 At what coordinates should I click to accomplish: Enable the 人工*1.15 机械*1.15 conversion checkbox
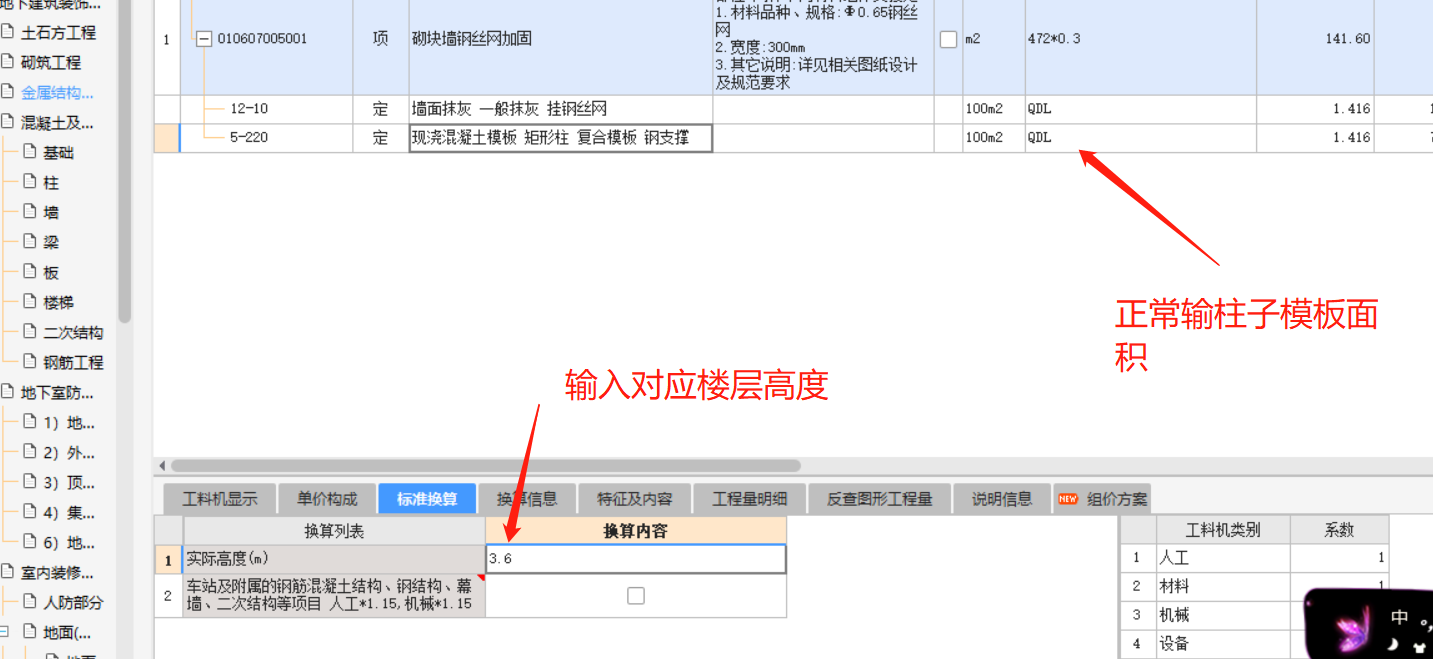(635, 596)
